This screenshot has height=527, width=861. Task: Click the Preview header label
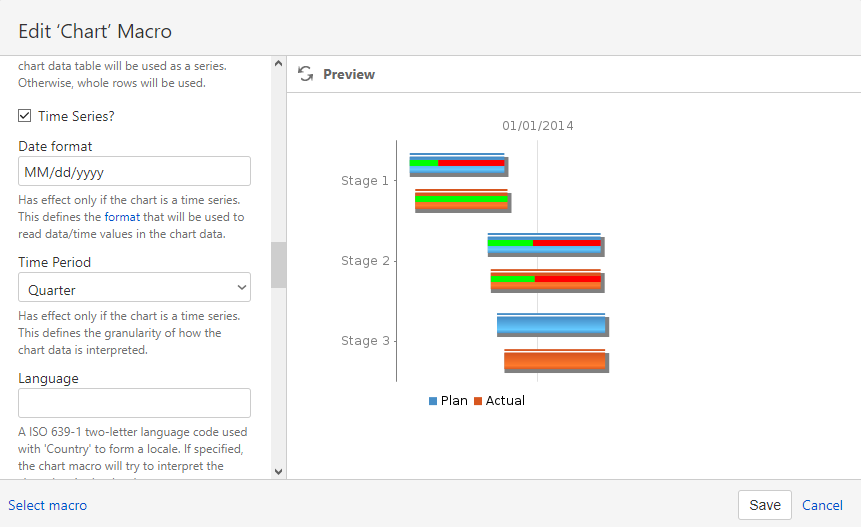point(349,74)
